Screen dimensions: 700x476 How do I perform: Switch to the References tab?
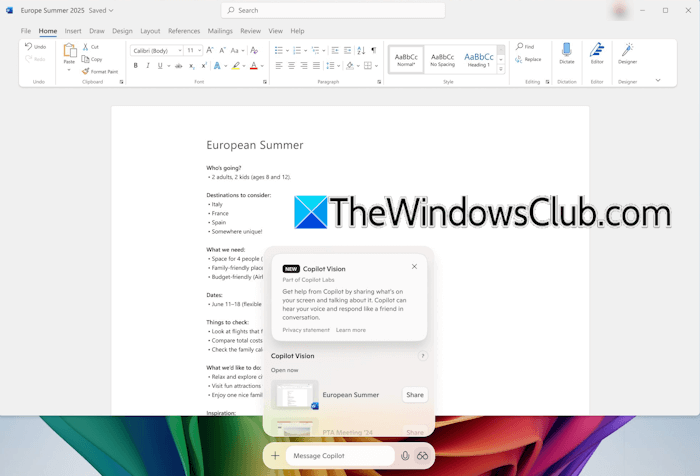click(184, 31)
